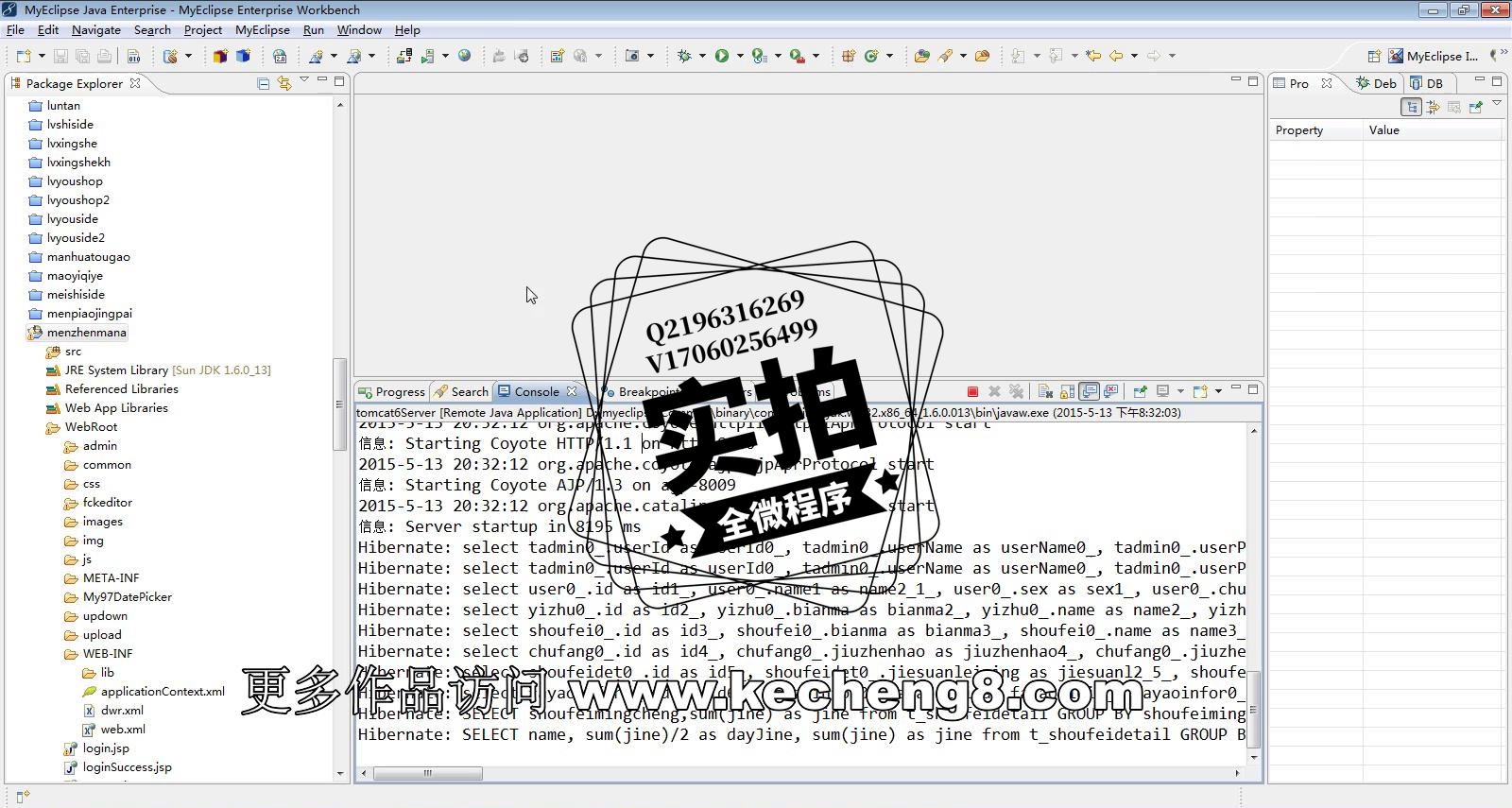This screenshot has height=808, width=1512.
Task: Click the Save icon in toolbar
Action: point(60,56)
